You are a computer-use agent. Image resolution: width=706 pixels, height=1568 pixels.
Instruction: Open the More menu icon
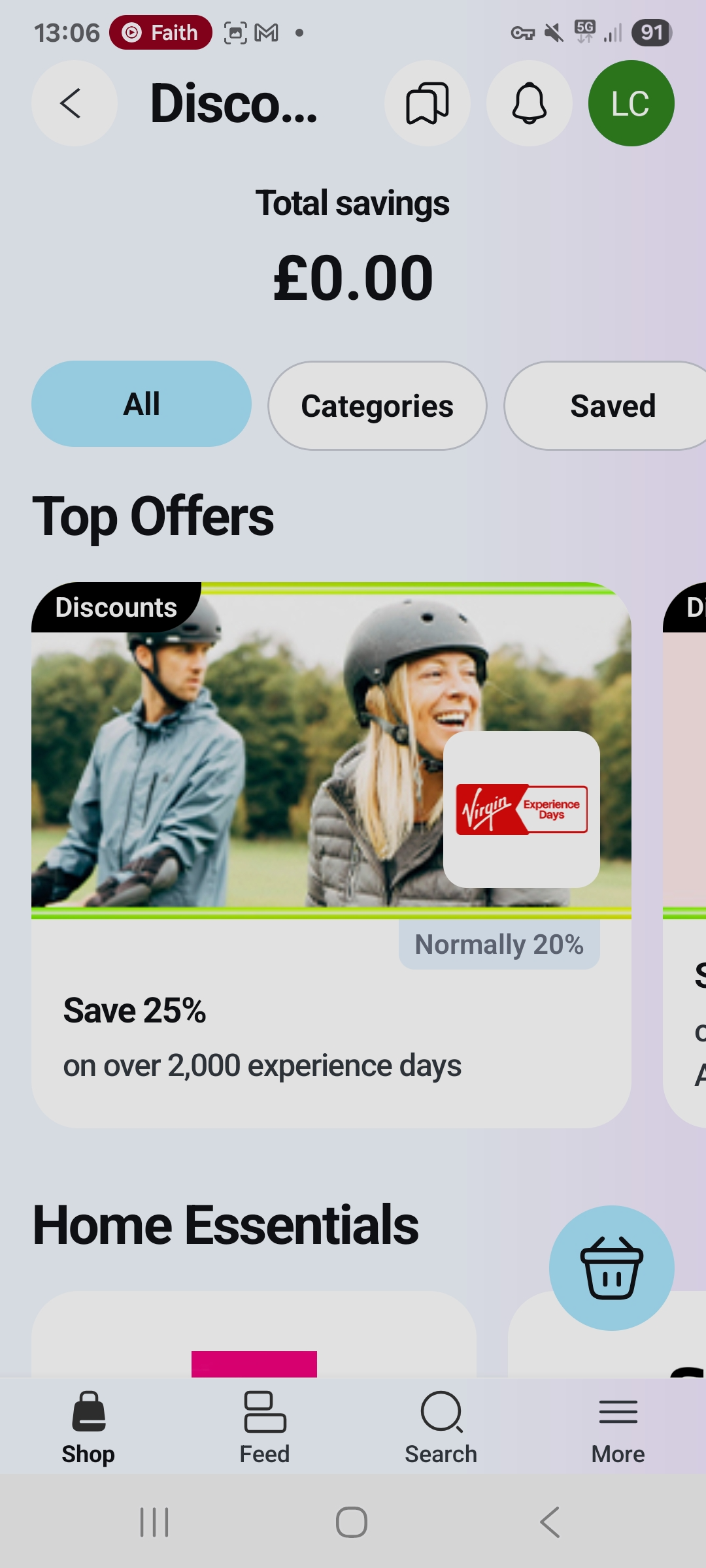(617, 1428)
